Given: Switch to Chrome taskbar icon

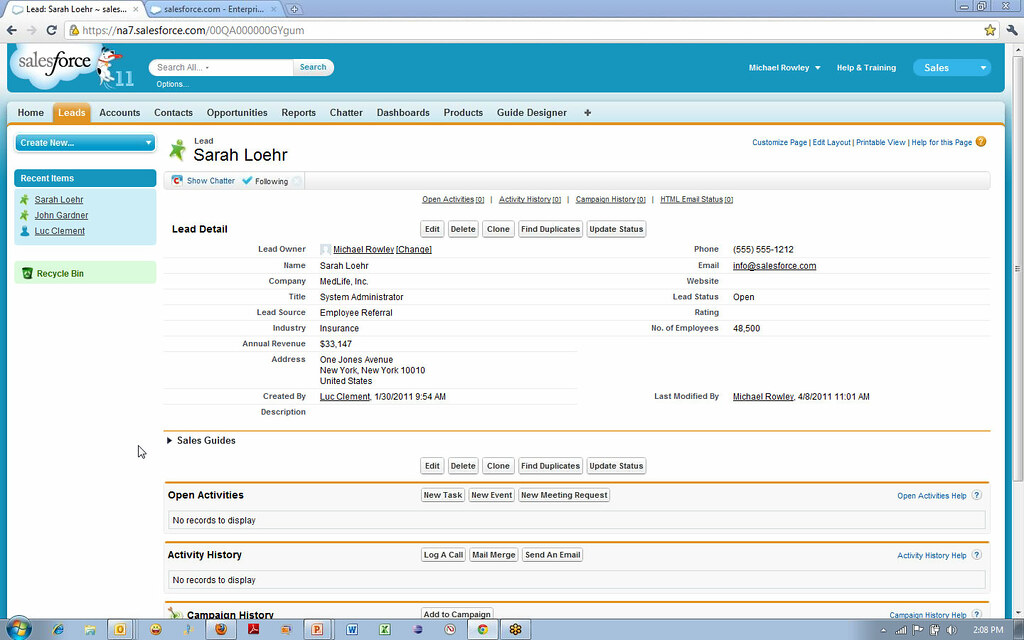Looking at the screenshot, I should click(483, 630).
